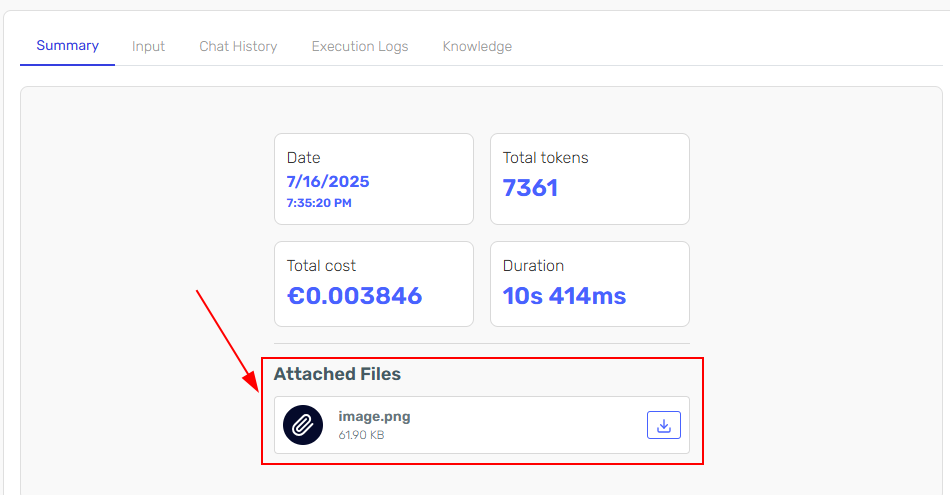The image size is (950, 495).
Task: Click the Total cost label
Action: [x=321, y=265]
